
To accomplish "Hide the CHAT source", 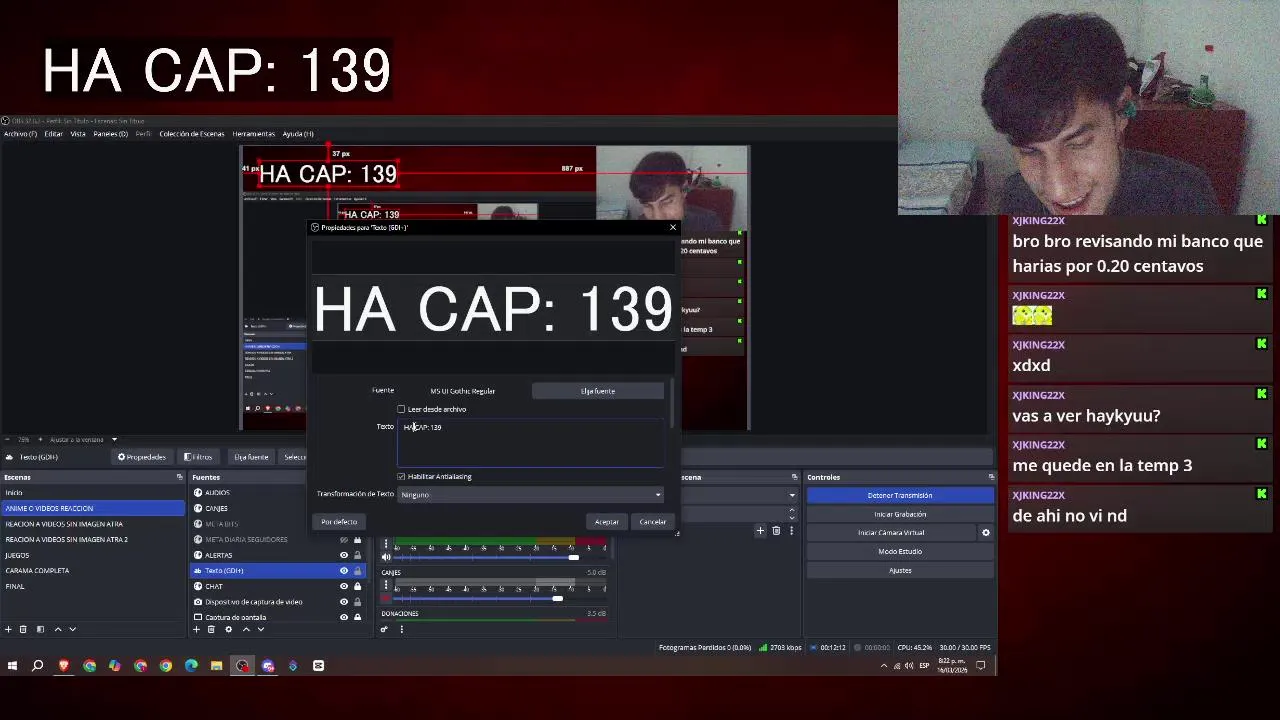I will (x=344, y=586).
